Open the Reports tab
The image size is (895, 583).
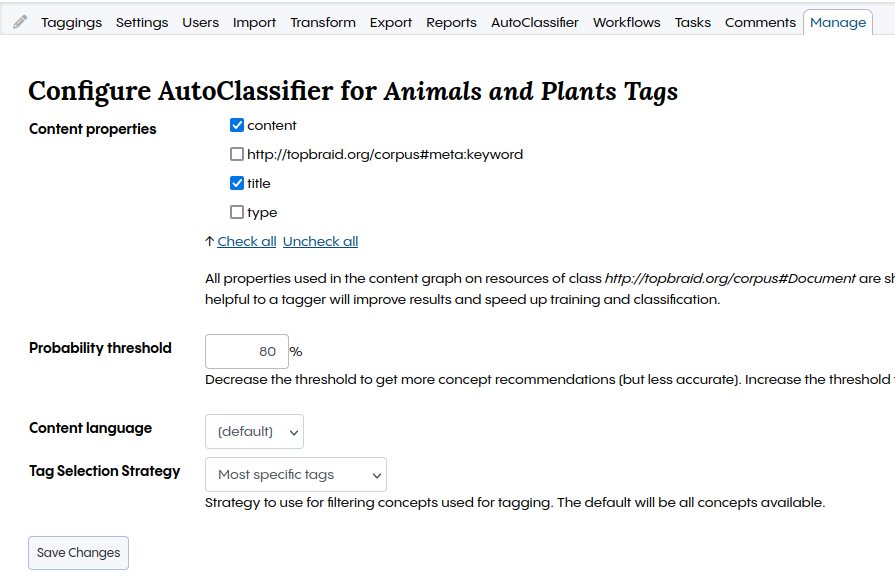[451, 21]
